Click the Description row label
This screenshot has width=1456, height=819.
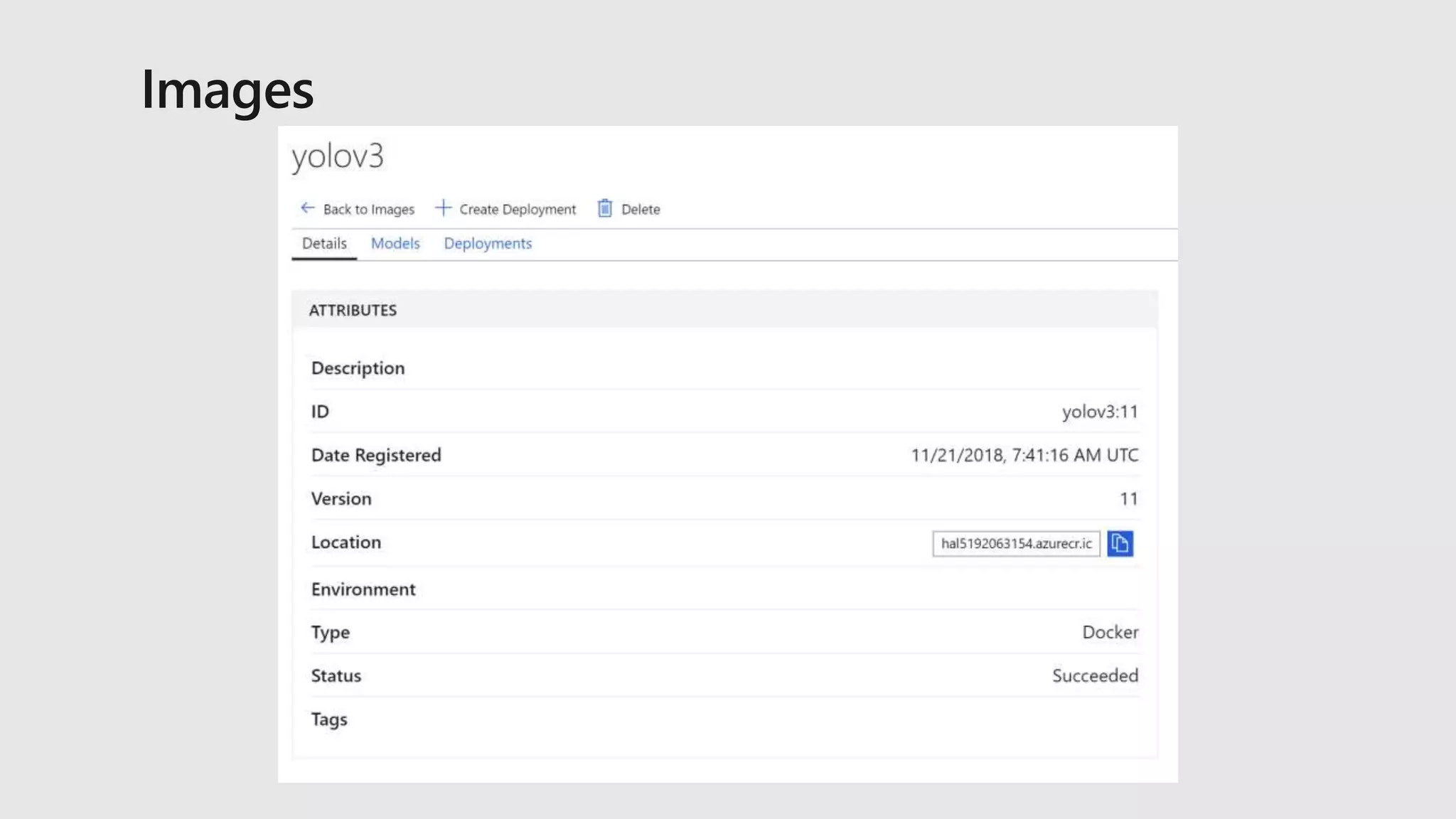(358, 368)
